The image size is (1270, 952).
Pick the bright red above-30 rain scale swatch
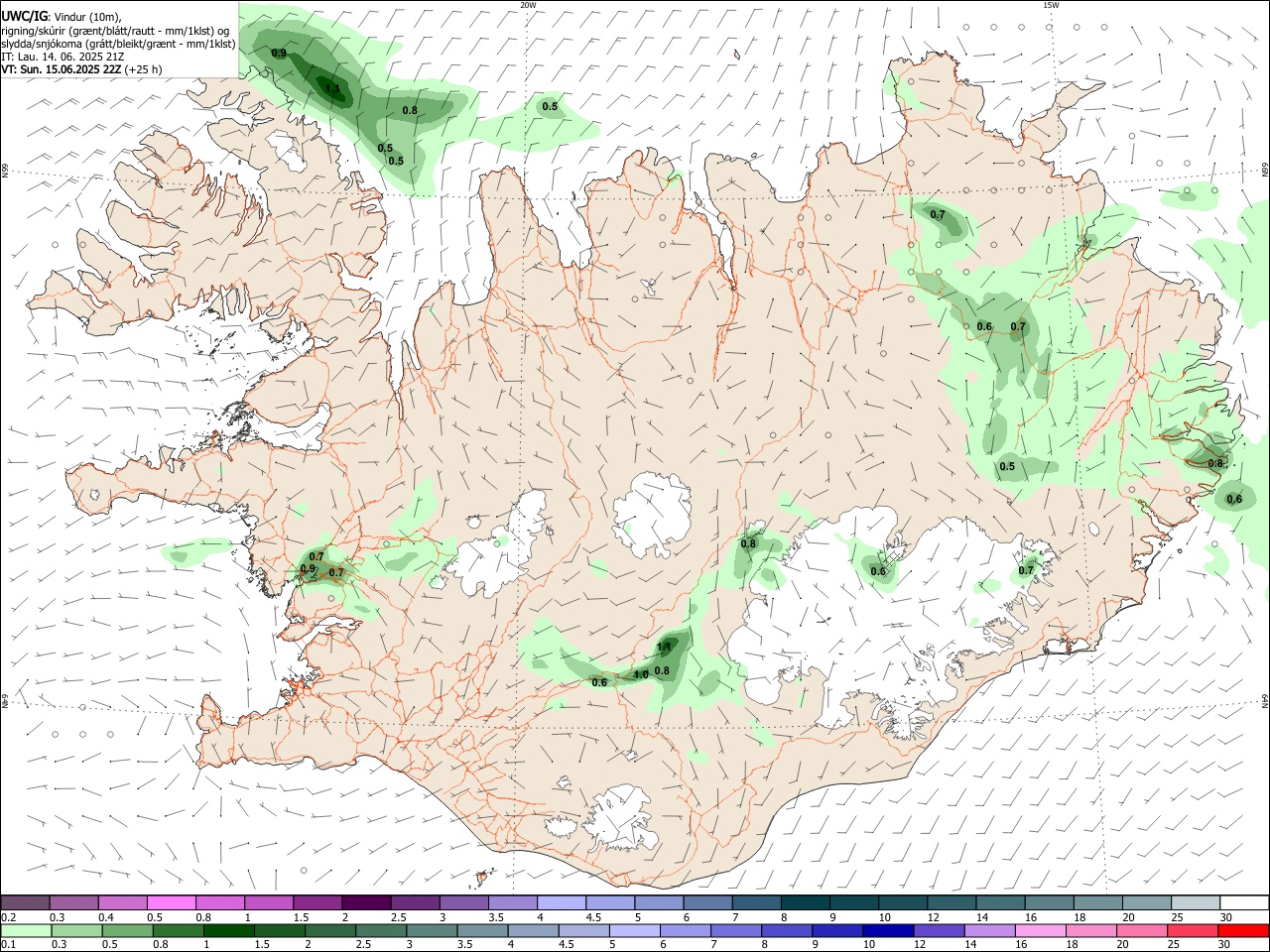click(x=1243, y=930)
